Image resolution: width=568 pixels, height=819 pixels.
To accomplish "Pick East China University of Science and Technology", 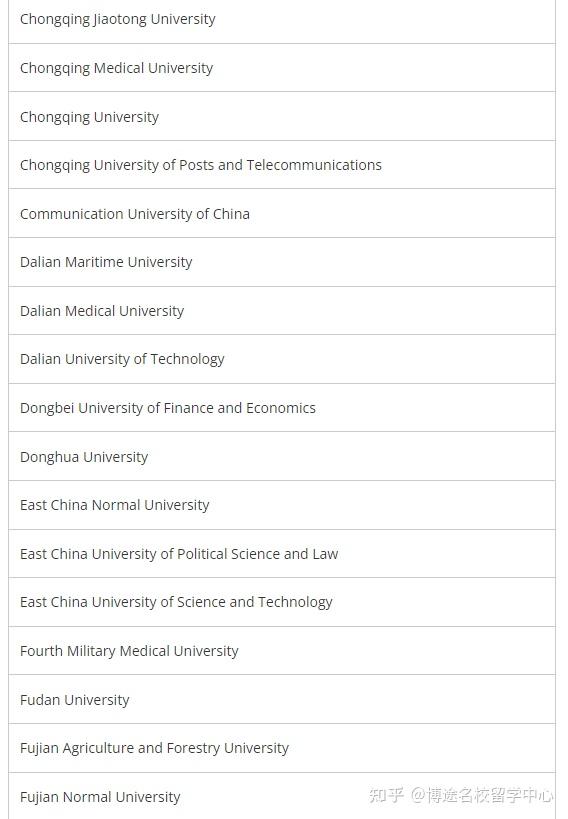I will 282,602.
